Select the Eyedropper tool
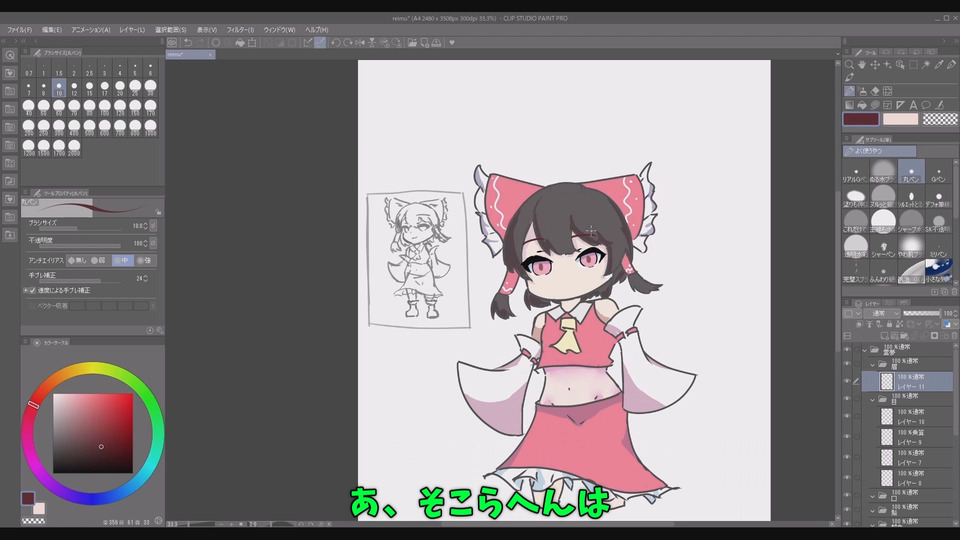The width and height of the screenshot is (960, 540). click(x=939, y=64)
